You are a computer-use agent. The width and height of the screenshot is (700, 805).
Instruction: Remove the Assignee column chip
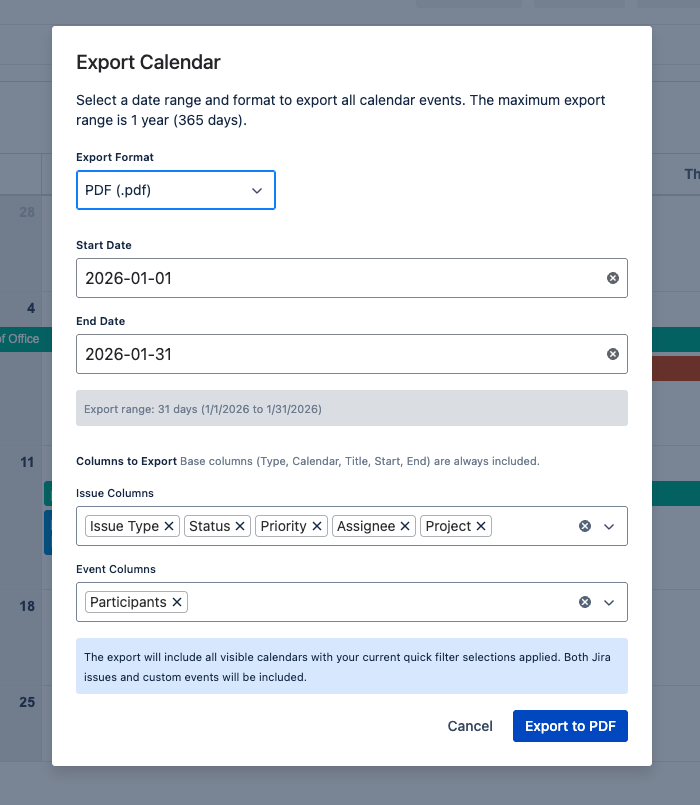[x=404, y=525]
